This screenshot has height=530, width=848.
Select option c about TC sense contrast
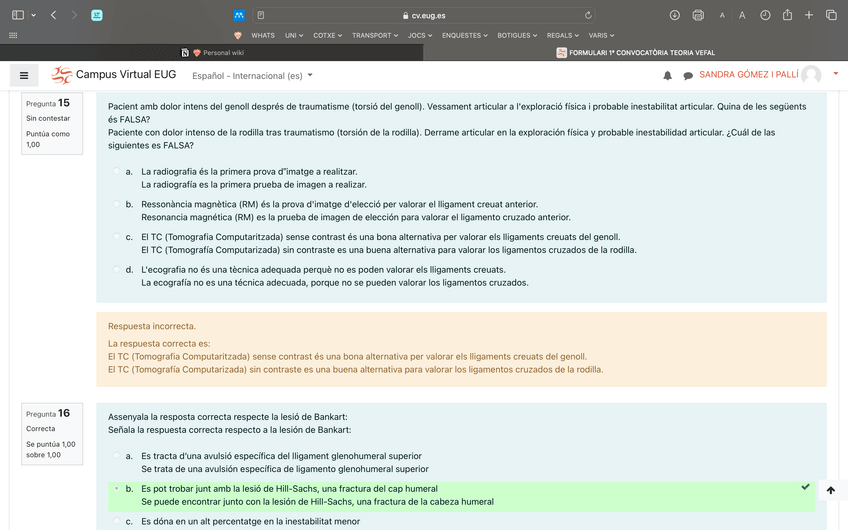coord(117,237)
